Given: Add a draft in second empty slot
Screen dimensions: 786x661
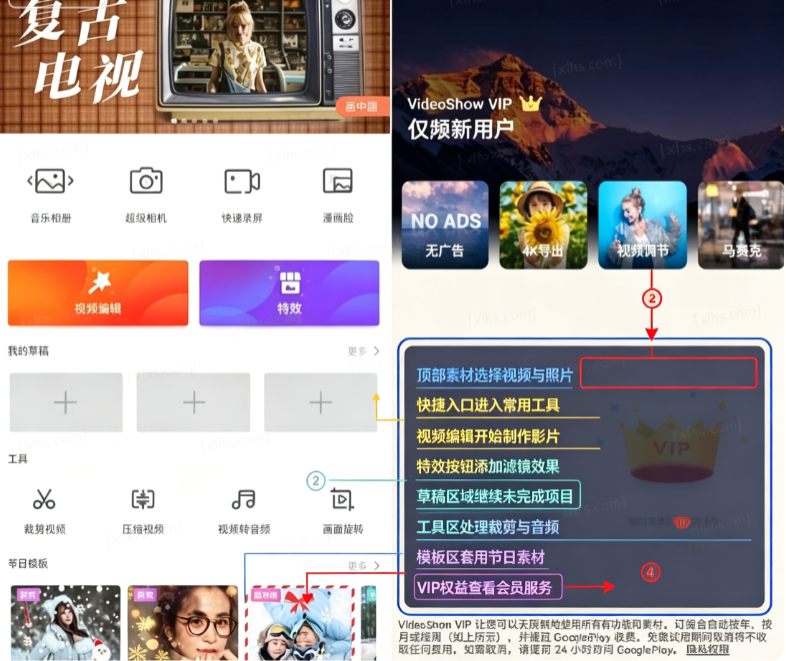Looking at the screenshot, I should 193,402.
